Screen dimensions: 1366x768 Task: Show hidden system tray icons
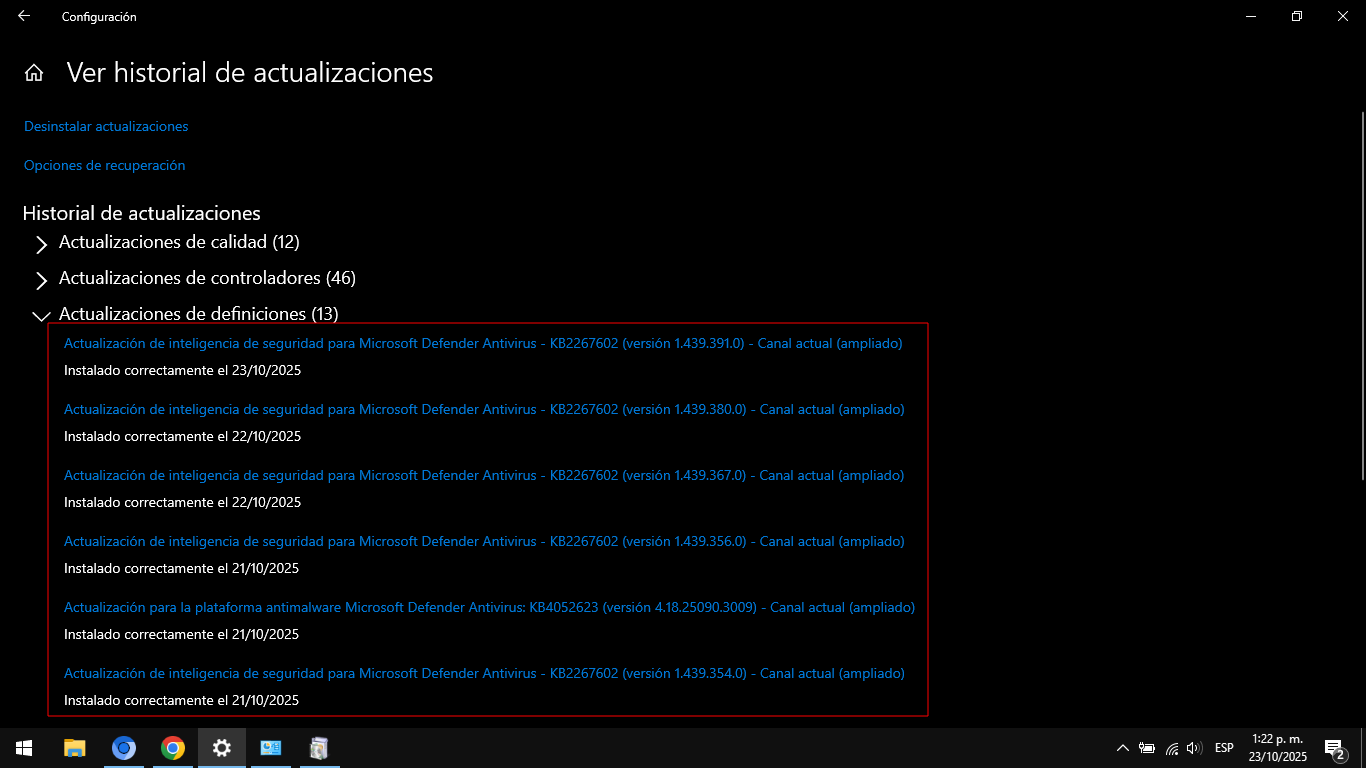pyautogui.click(x=1122, y=748)
